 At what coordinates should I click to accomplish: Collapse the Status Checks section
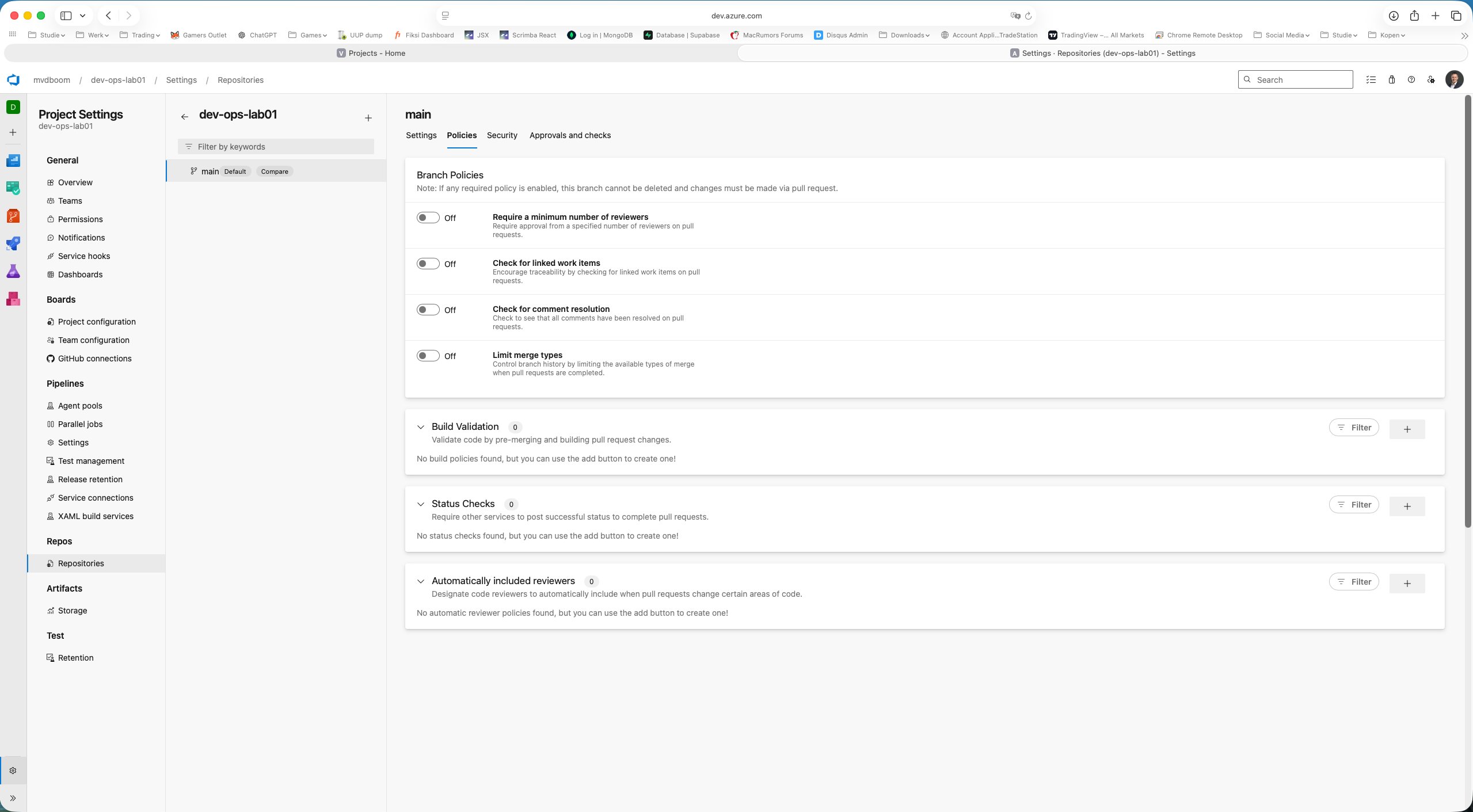pos(421,504)
